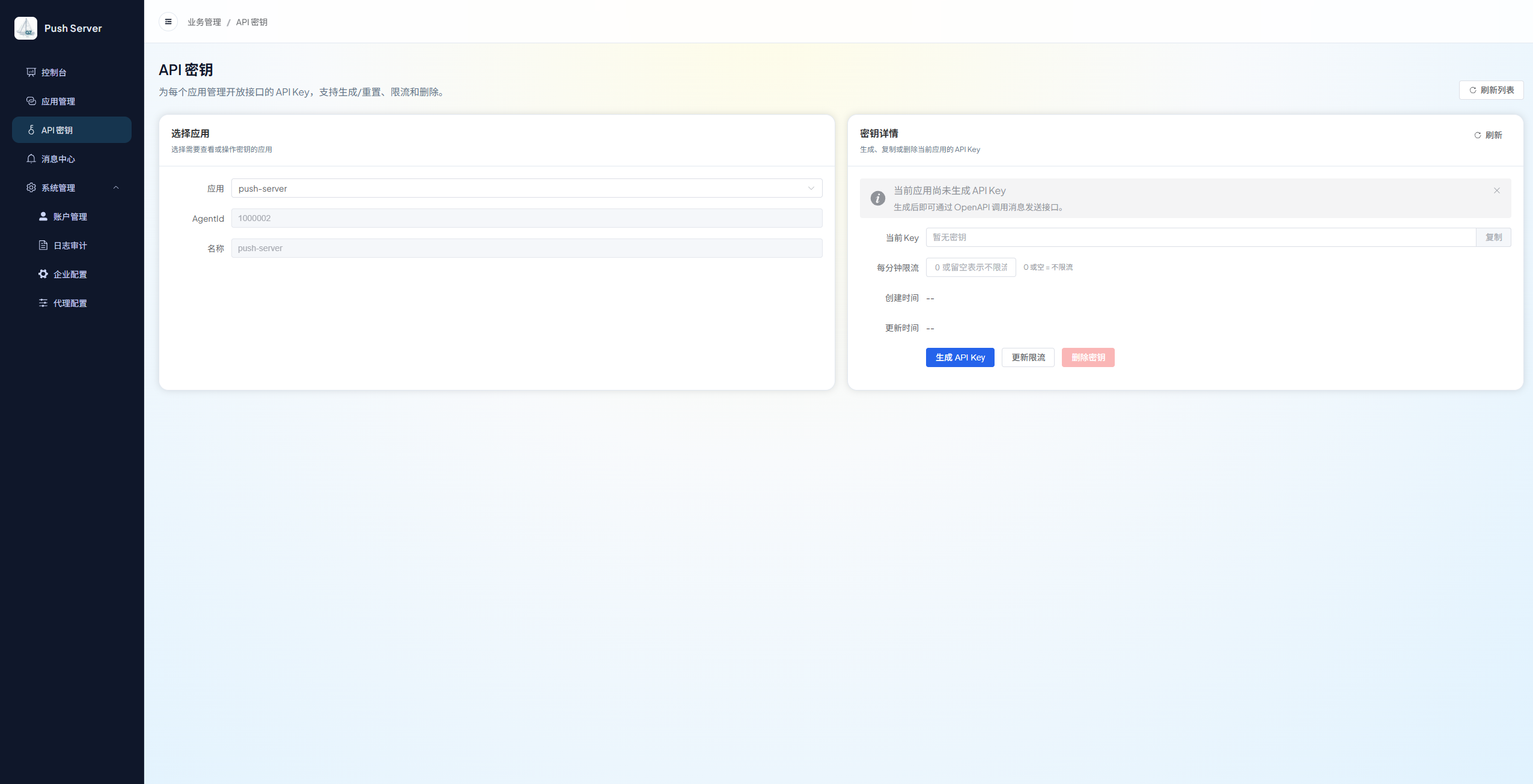Image resolution: width=1533 pixels, height=784 pixels.
Task: Dismiss the API Key info alert
Action: point(1496,190)
